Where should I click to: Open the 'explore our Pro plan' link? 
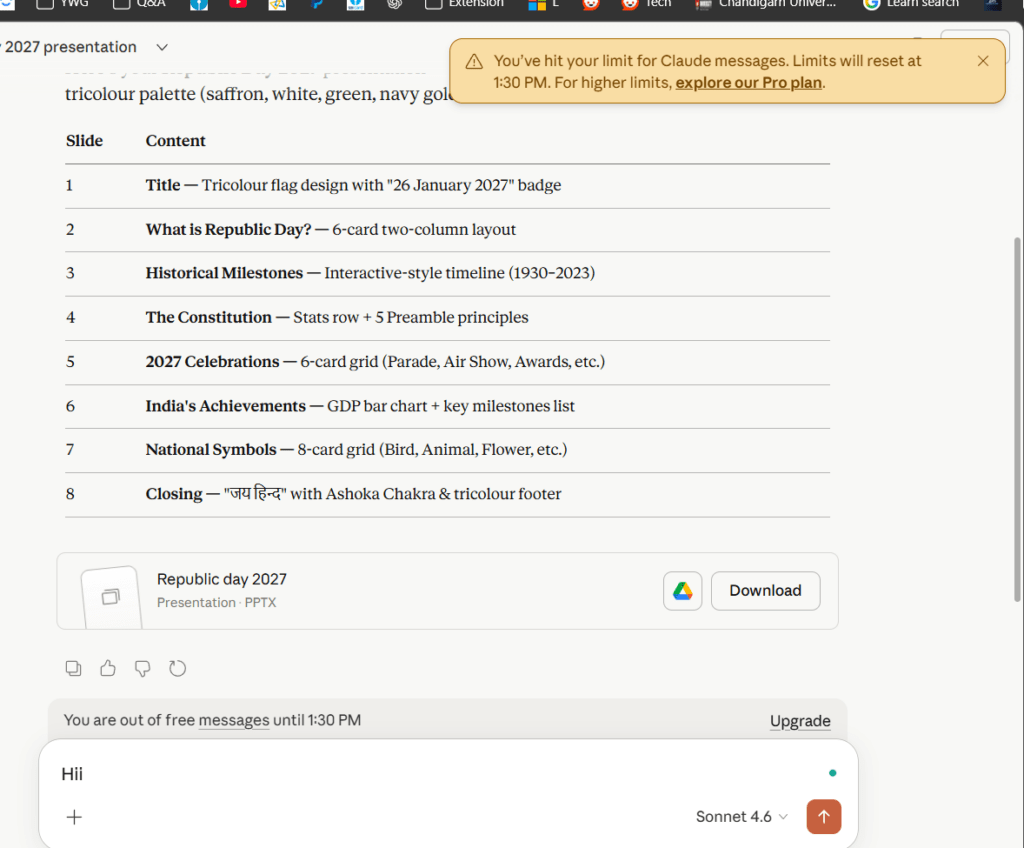(x=748, y=83)
